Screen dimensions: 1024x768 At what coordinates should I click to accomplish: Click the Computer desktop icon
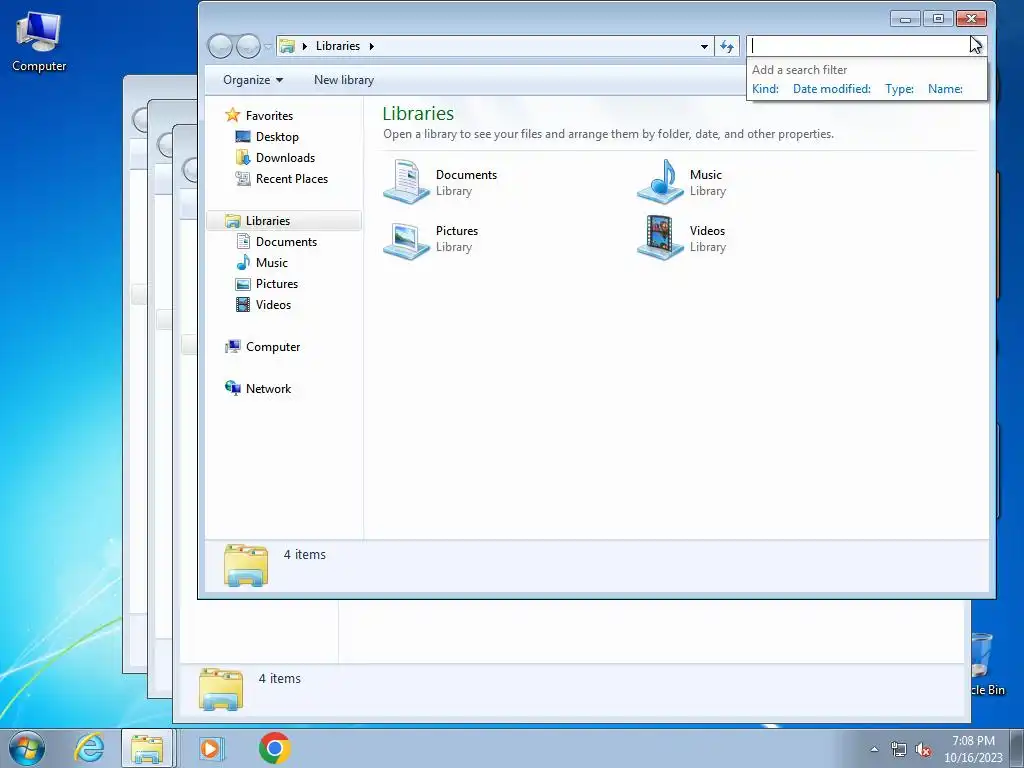(x=39, y=41)
